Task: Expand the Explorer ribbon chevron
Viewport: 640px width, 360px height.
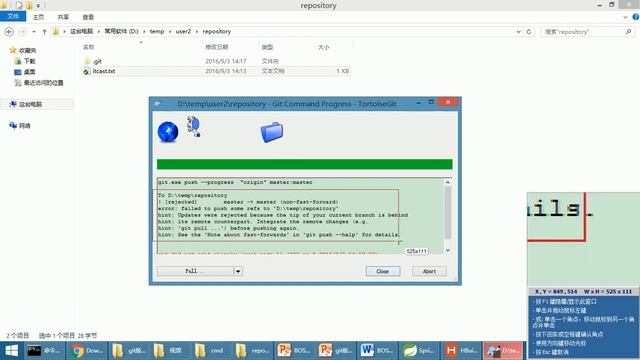Action: (x=625, y=17)
